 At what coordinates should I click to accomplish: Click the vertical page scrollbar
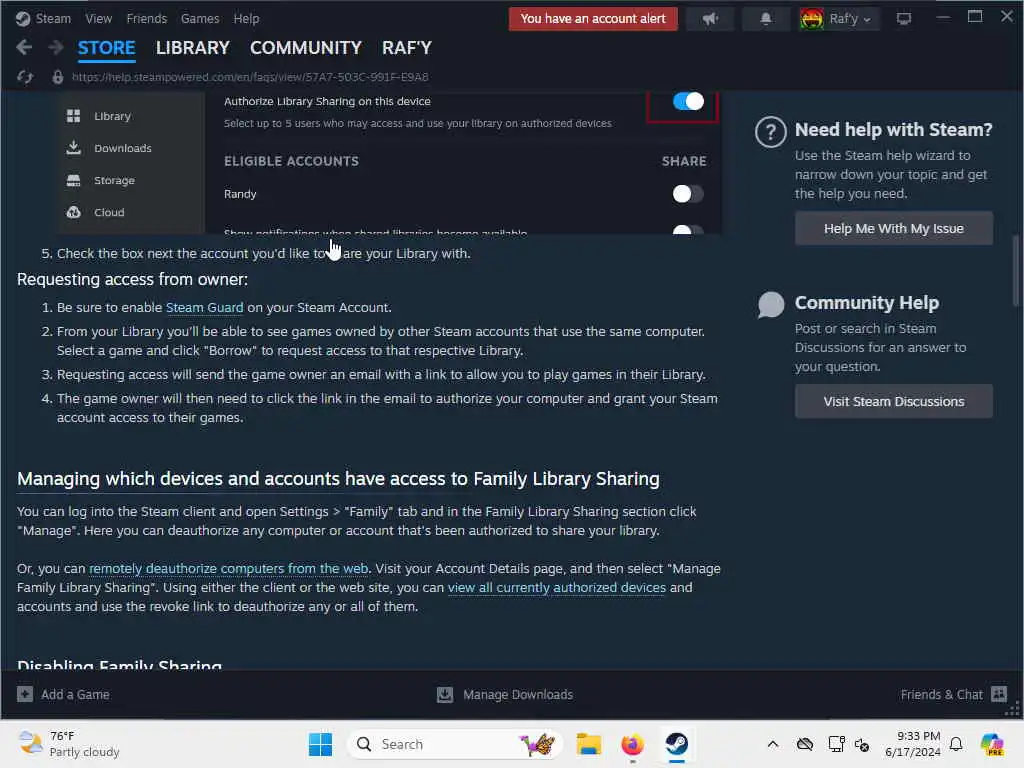(1016, 270)
